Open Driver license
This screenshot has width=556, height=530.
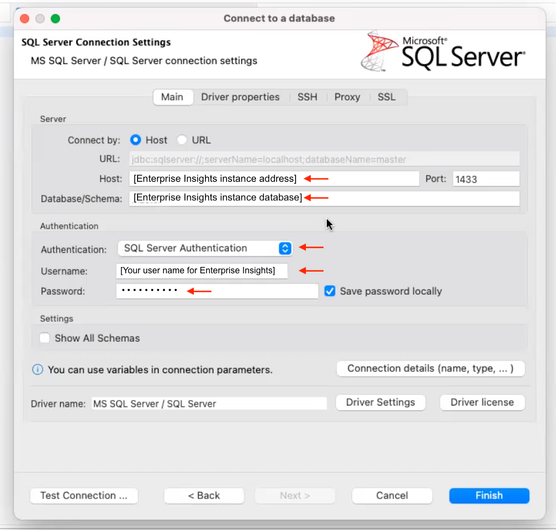482,402
